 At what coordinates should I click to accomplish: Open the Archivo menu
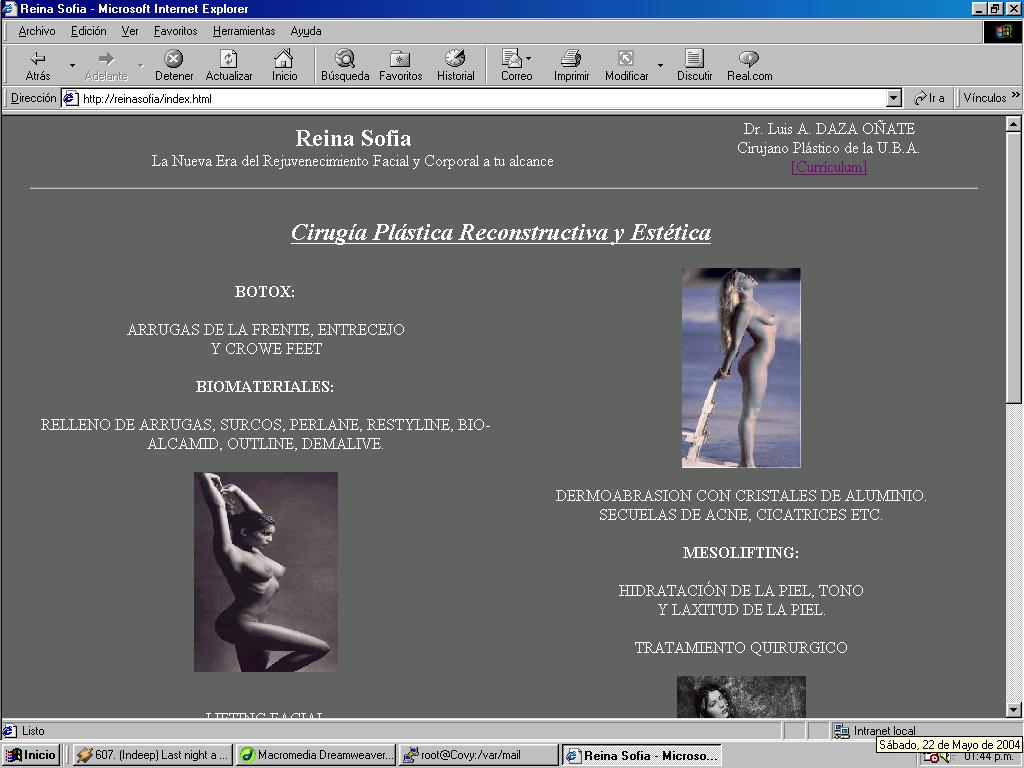coord(37,31)
